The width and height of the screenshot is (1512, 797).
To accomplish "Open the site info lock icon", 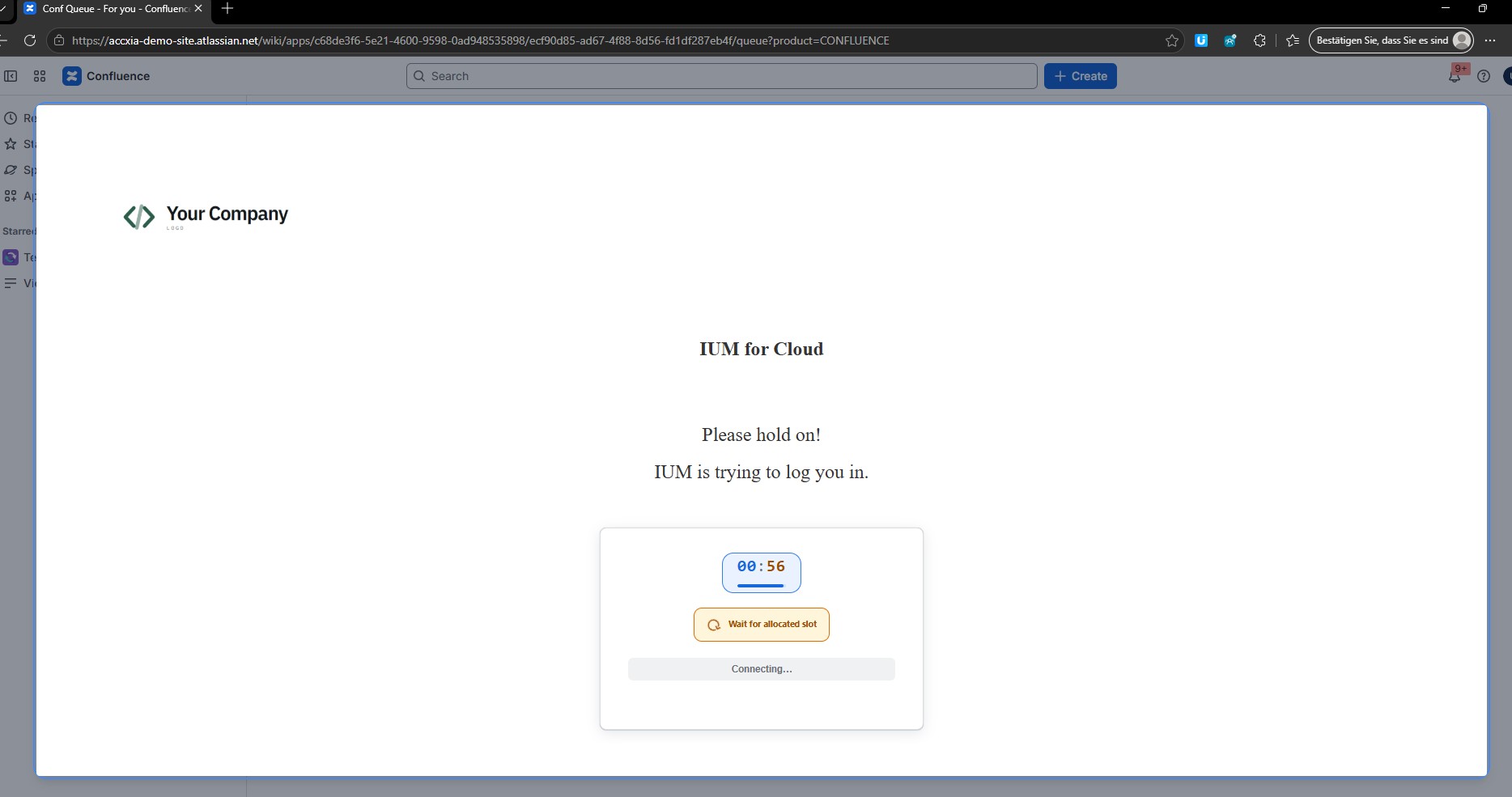I will pos(59,40).
